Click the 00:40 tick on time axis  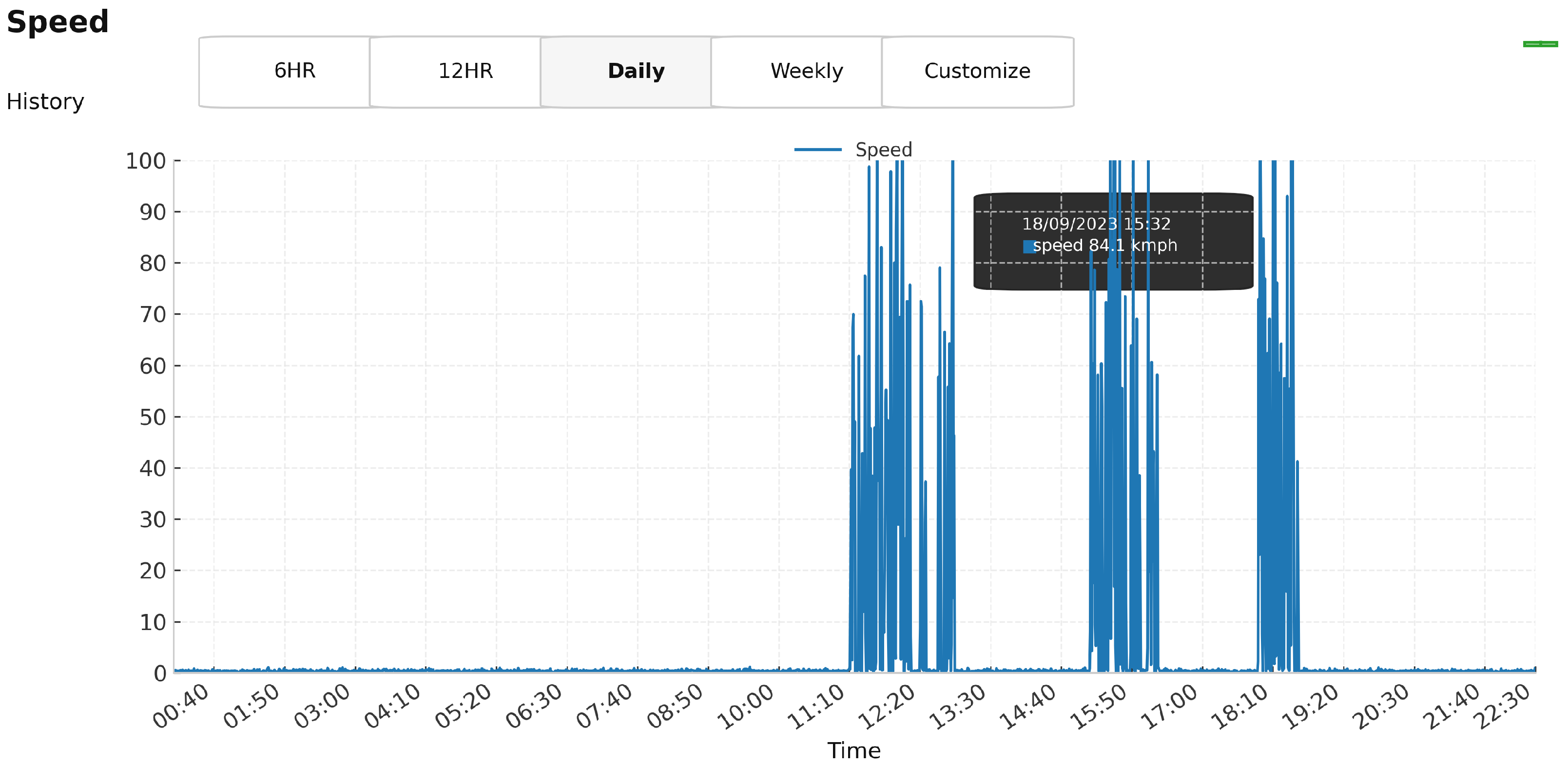click(181, 707)
